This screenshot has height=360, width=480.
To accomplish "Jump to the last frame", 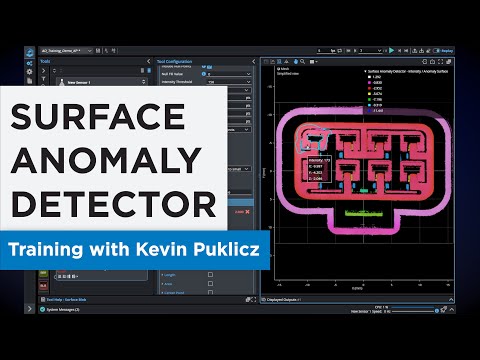I will [x=406, y=51].
